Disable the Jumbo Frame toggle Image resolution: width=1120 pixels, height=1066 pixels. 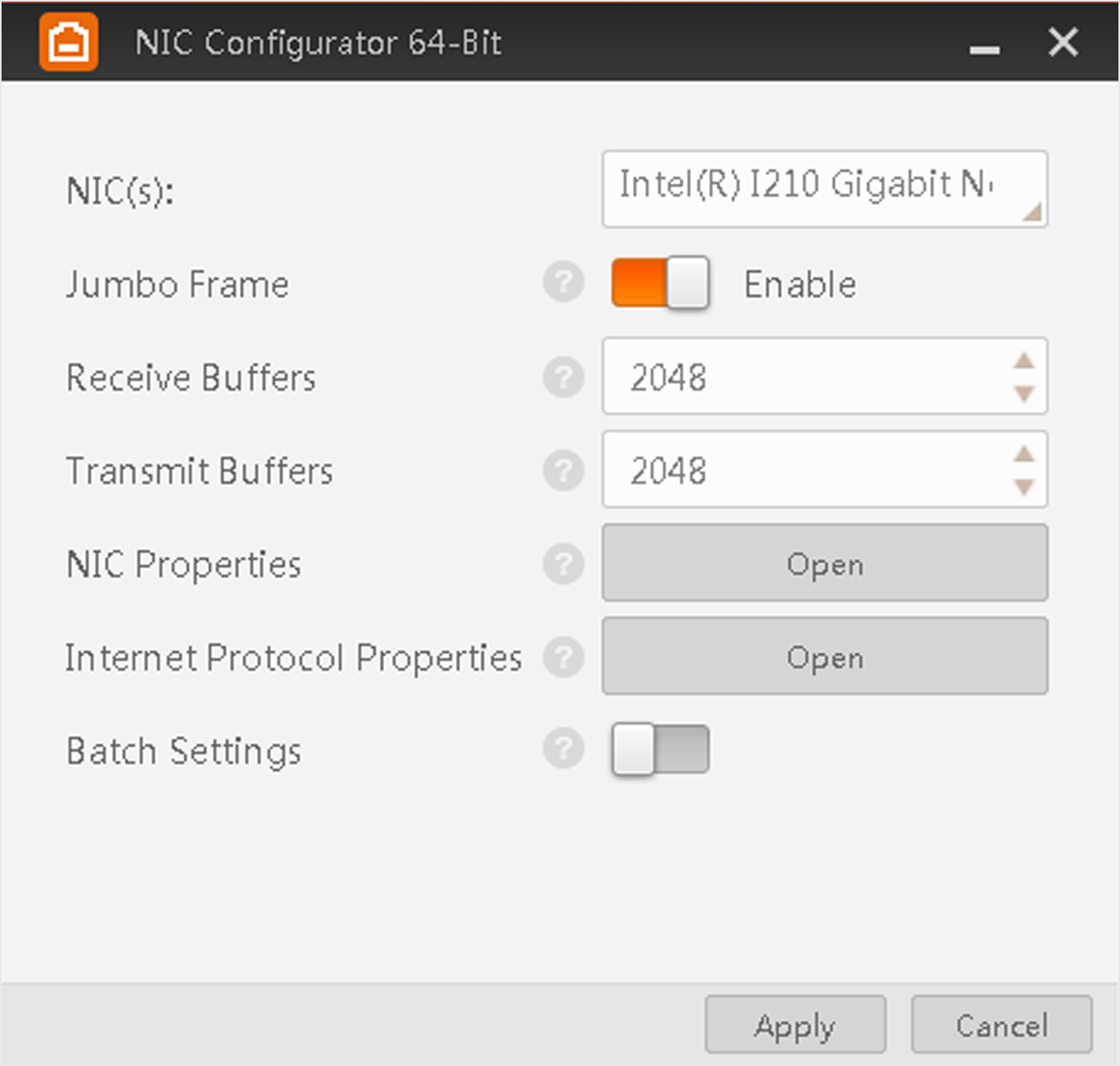[660, 283]
